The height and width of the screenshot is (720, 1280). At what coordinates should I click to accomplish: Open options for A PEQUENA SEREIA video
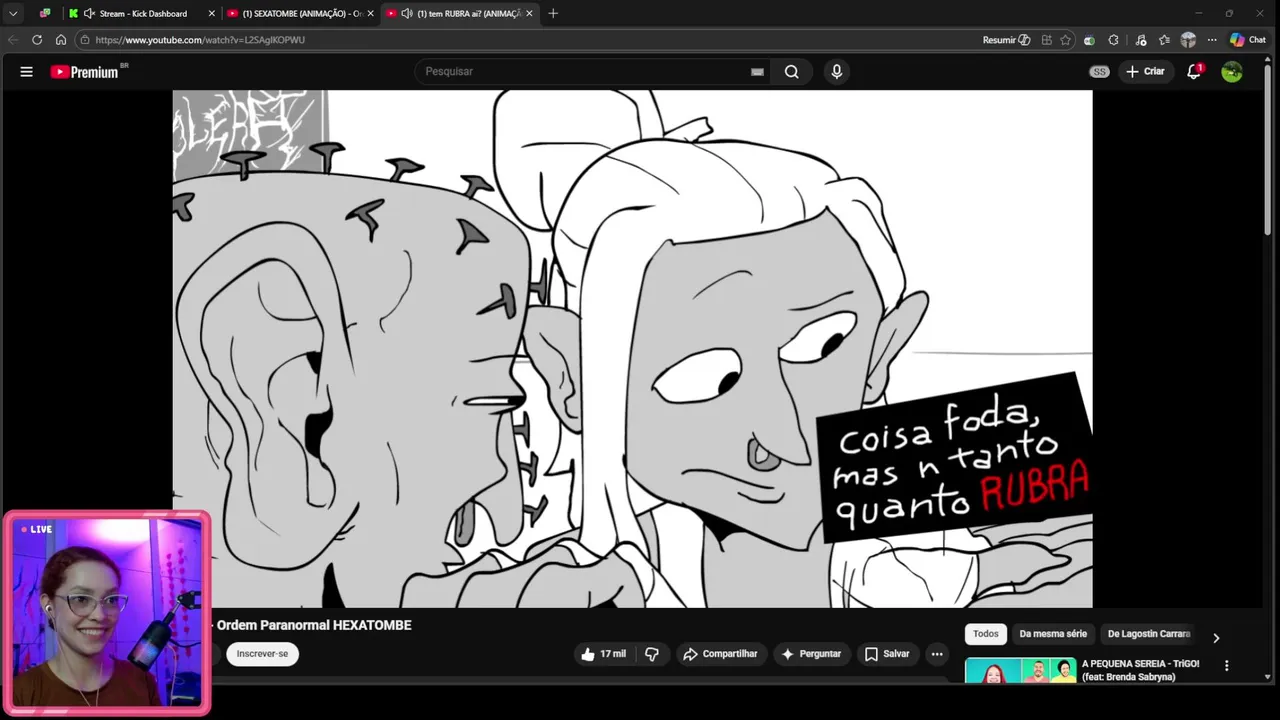[x=1227, y=665]
